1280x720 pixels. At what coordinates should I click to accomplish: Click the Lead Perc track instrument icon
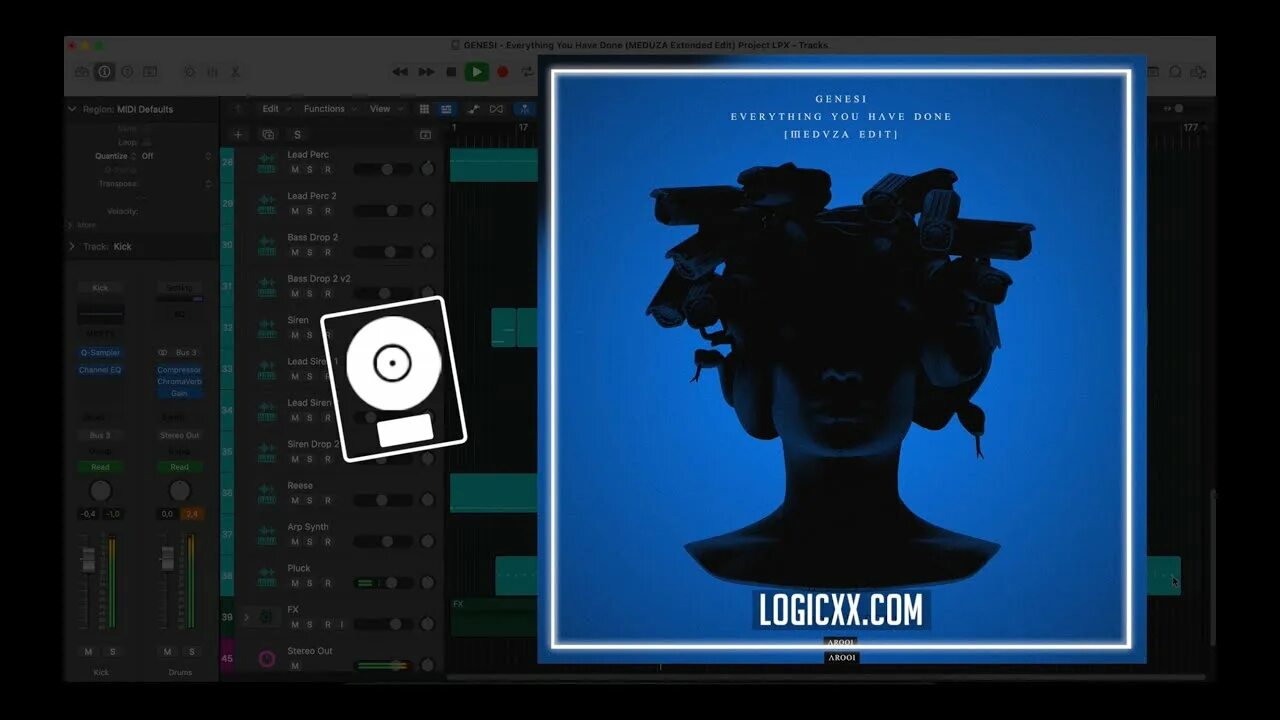pos(267,163)
